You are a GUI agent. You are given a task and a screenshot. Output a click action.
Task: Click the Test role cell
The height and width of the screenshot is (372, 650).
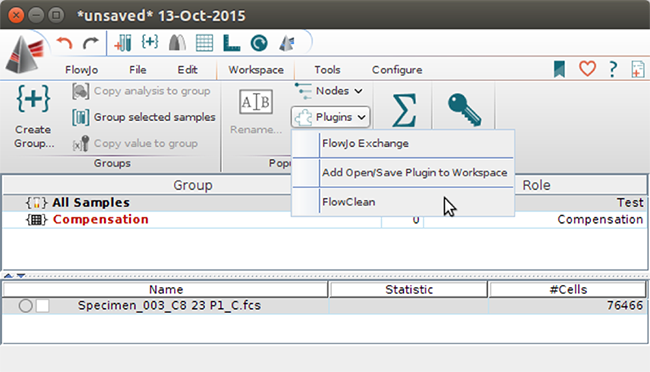click(630, 202)
